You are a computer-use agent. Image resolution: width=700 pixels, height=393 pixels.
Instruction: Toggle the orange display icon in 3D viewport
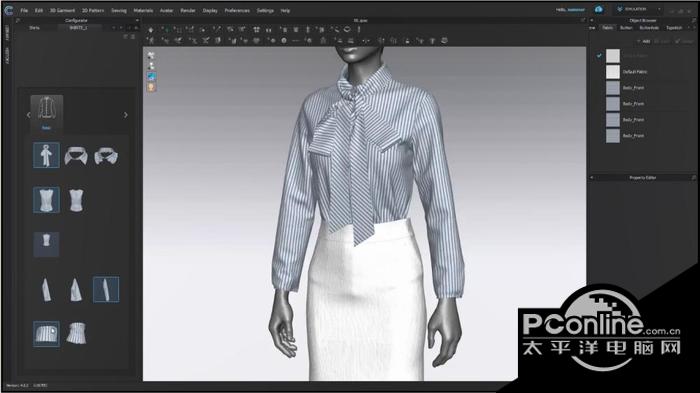point(151,87)
